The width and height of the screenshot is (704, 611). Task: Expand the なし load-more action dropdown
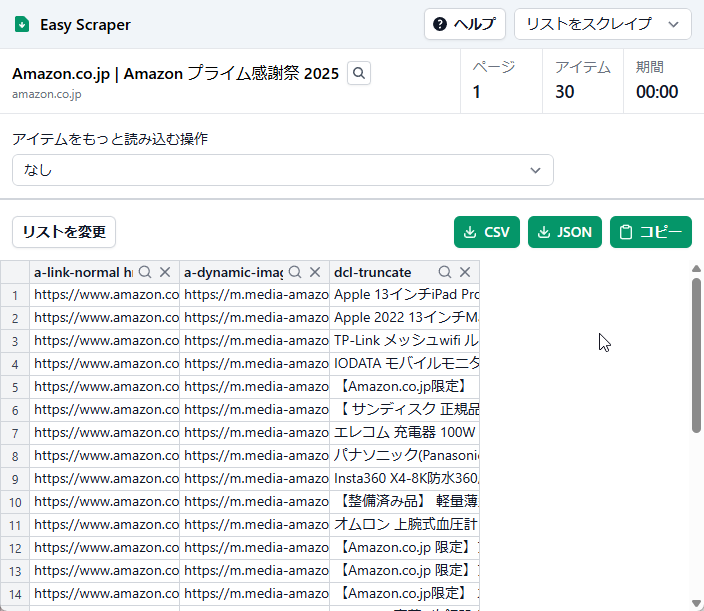[x=283, y=170]
